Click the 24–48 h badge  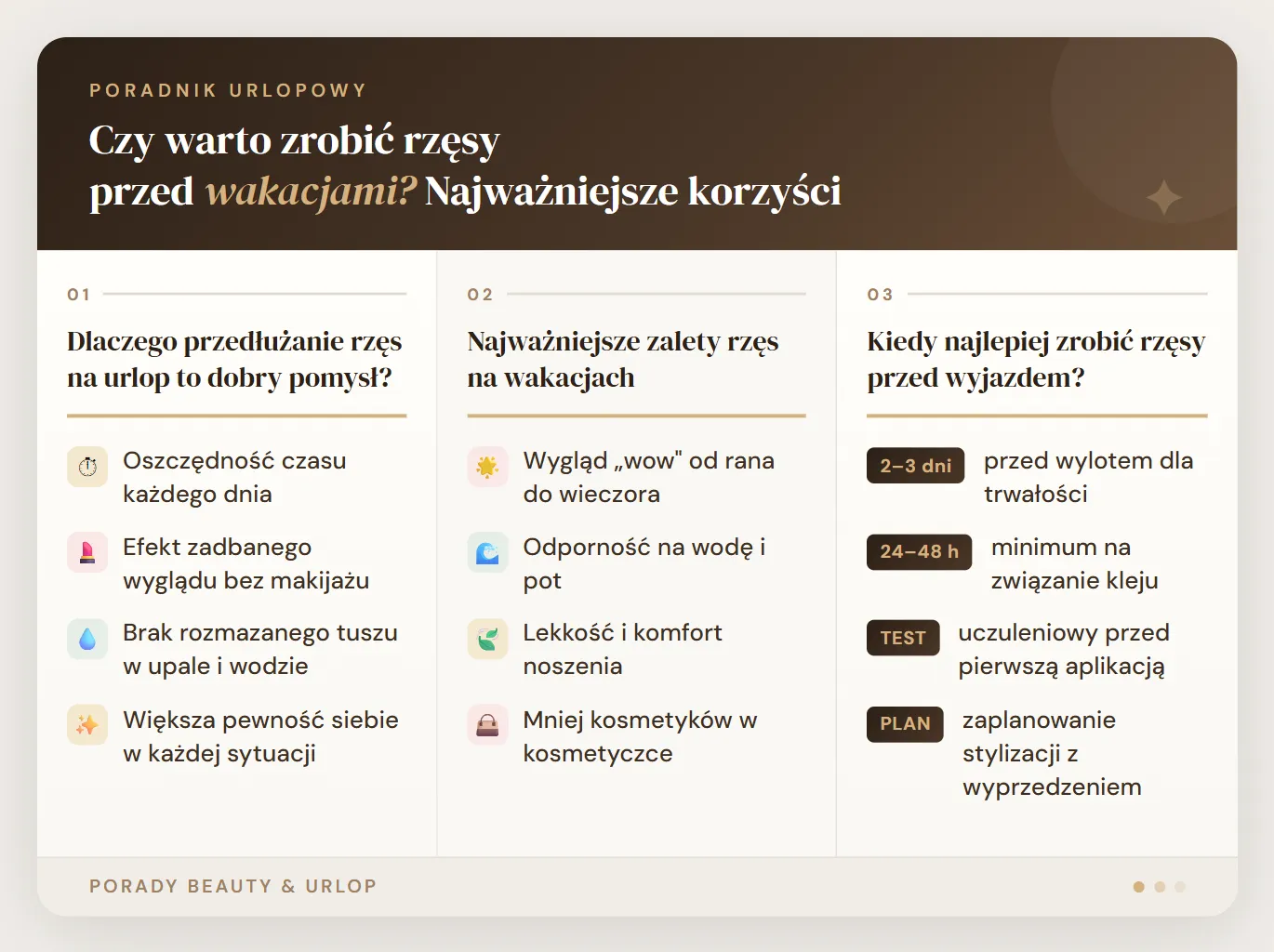(x=919, y=552)
